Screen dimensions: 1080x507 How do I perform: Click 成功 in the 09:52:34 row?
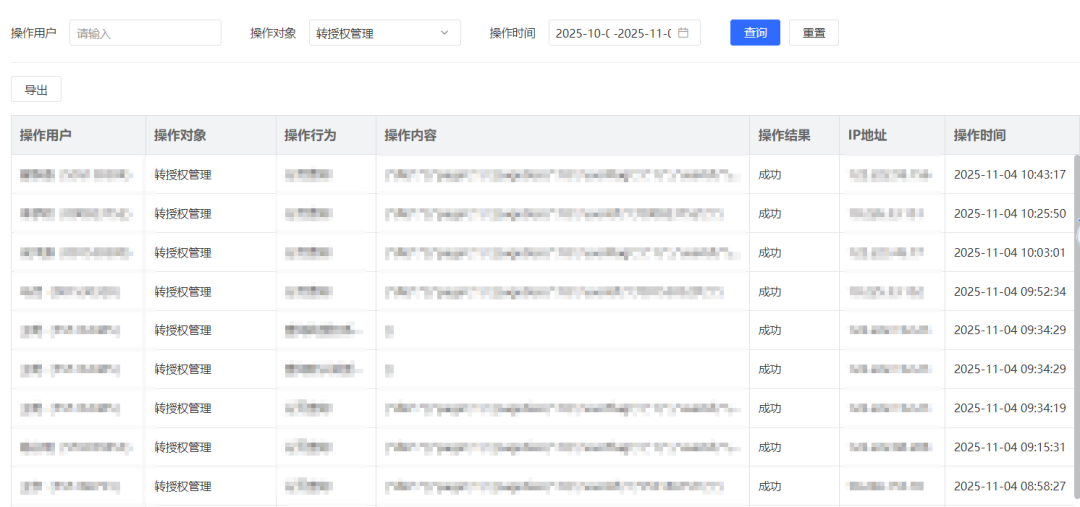[x=770, y=292]
